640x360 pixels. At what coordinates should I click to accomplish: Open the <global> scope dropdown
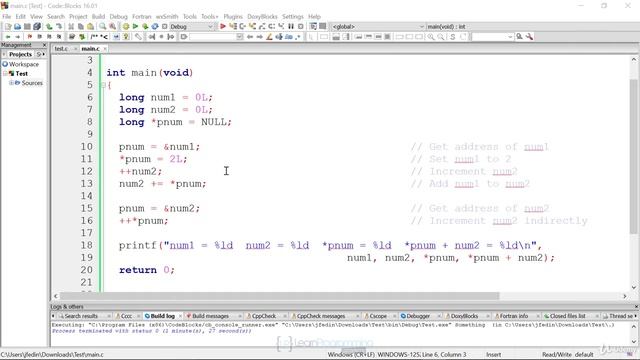[x=378, y=27]
